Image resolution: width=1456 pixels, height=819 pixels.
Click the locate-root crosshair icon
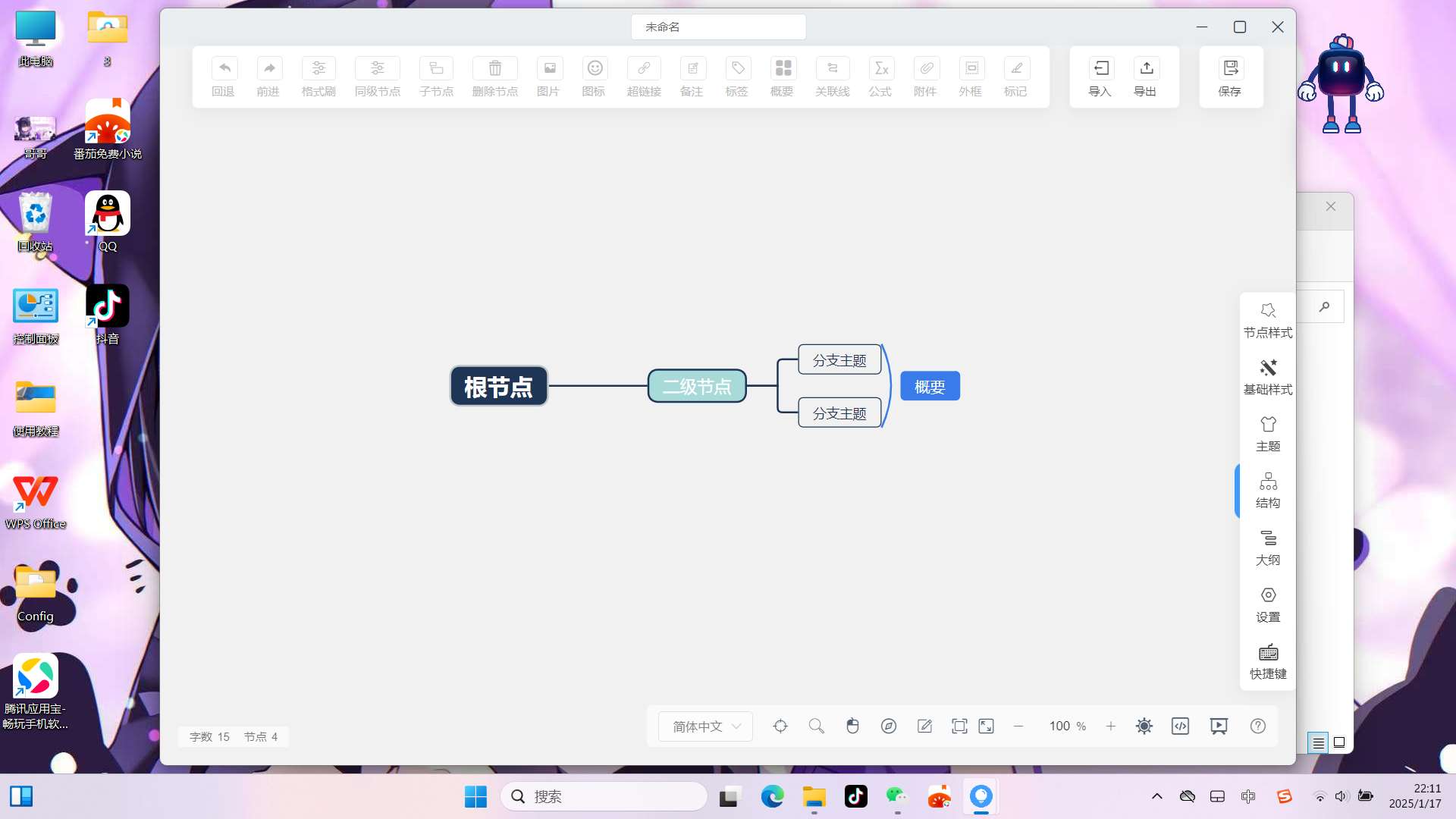780,726
